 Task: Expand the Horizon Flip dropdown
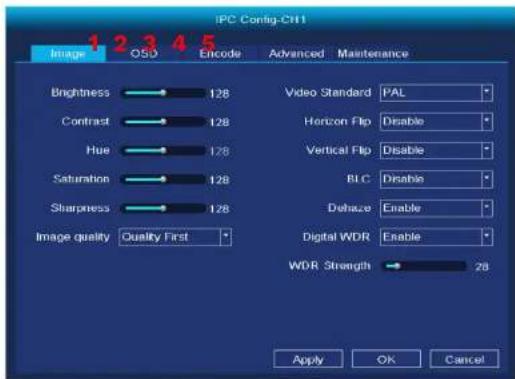click(x=436, y=121)
